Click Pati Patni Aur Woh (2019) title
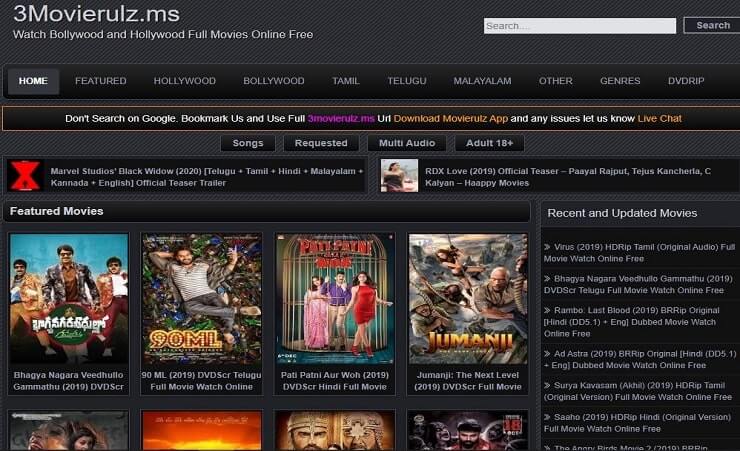The image size is (740, 451). click(335, 381)
